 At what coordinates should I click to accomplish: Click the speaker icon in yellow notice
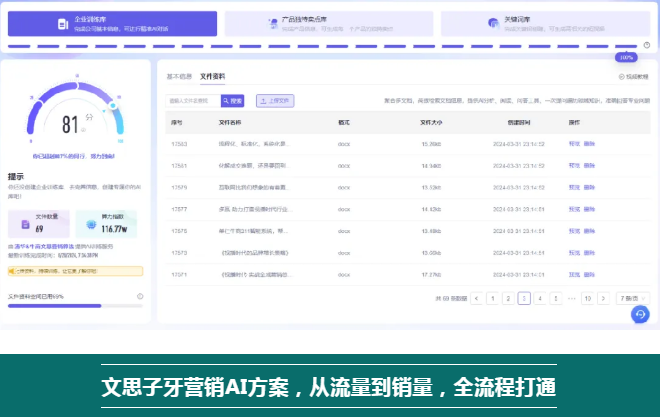click(12, 271)
